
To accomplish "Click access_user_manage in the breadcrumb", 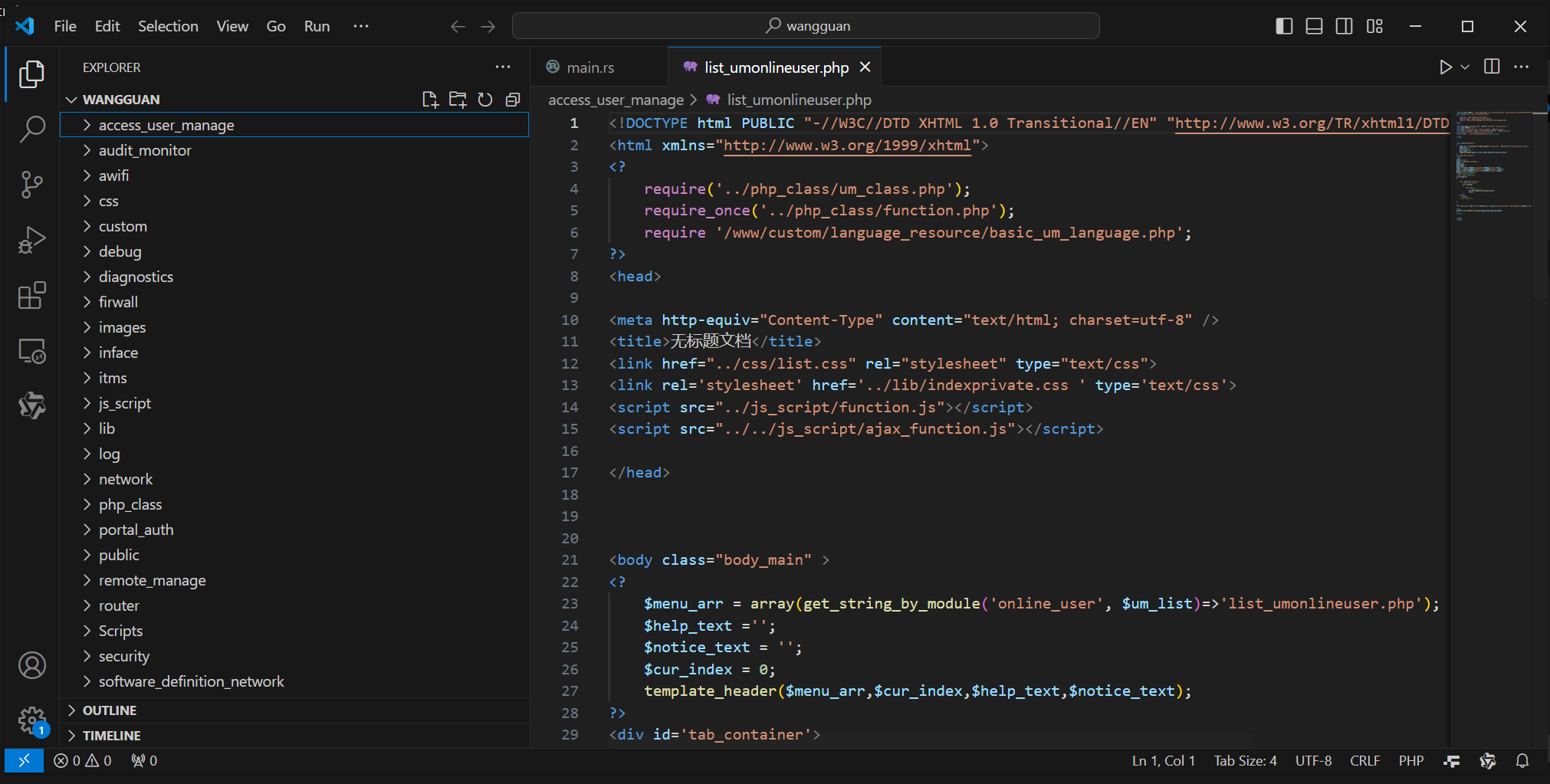I will click(616, 100).
